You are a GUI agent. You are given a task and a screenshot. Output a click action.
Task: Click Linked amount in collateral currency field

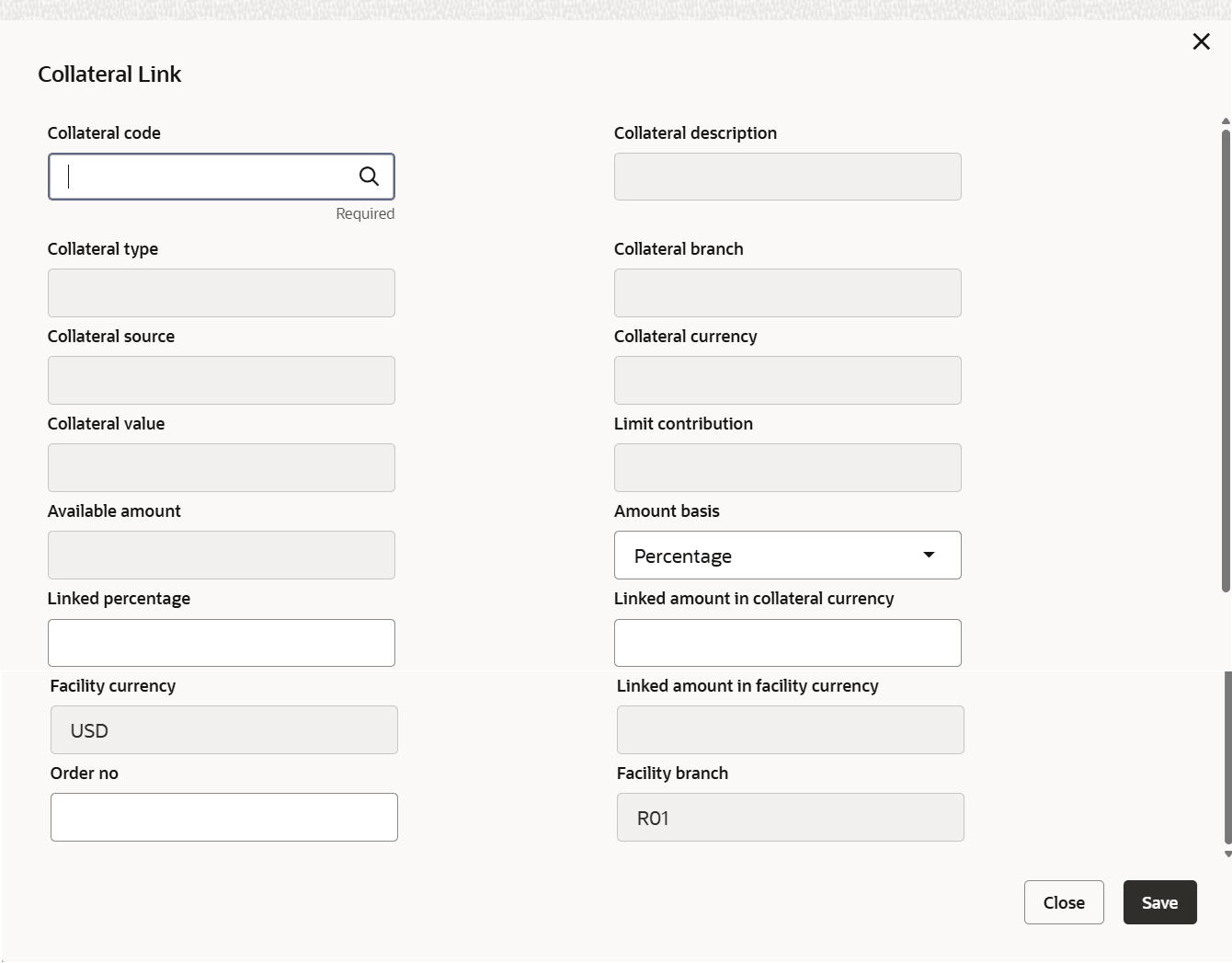click(x=787, y=643)
